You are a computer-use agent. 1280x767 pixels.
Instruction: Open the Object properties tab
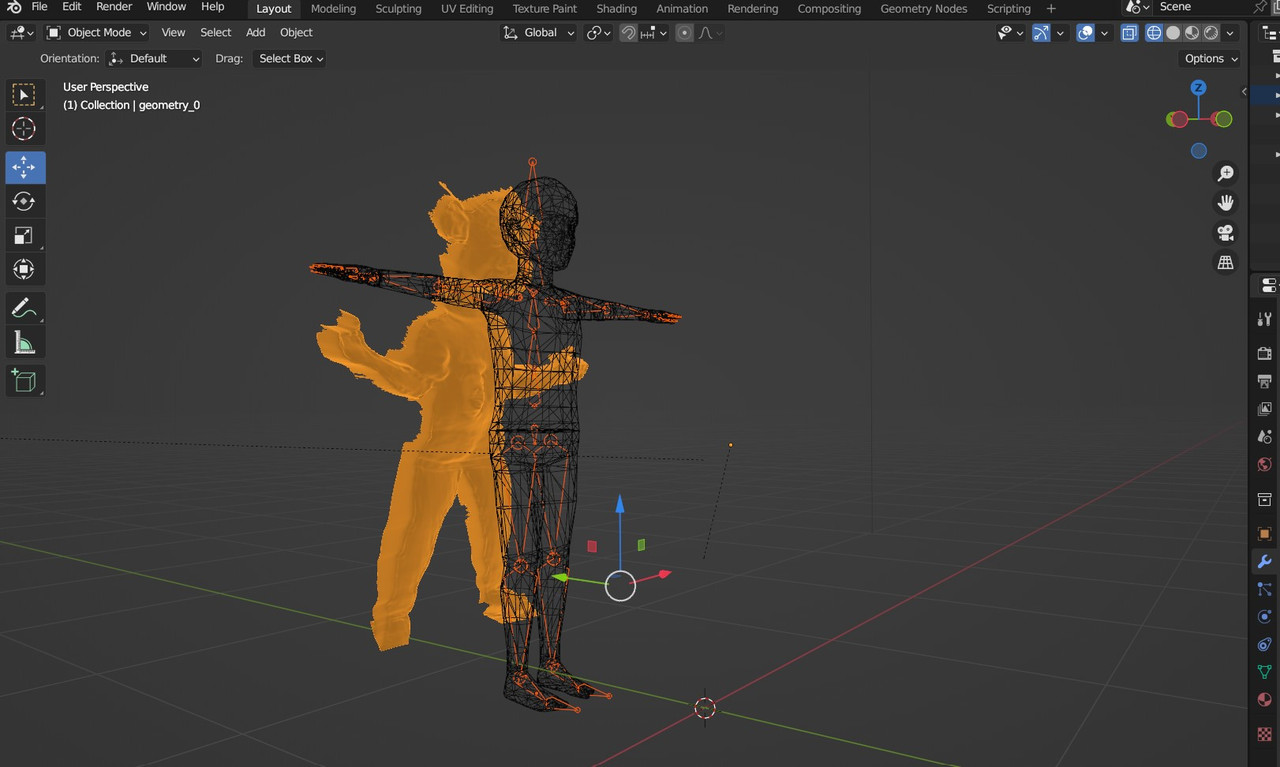point(1265,534)
